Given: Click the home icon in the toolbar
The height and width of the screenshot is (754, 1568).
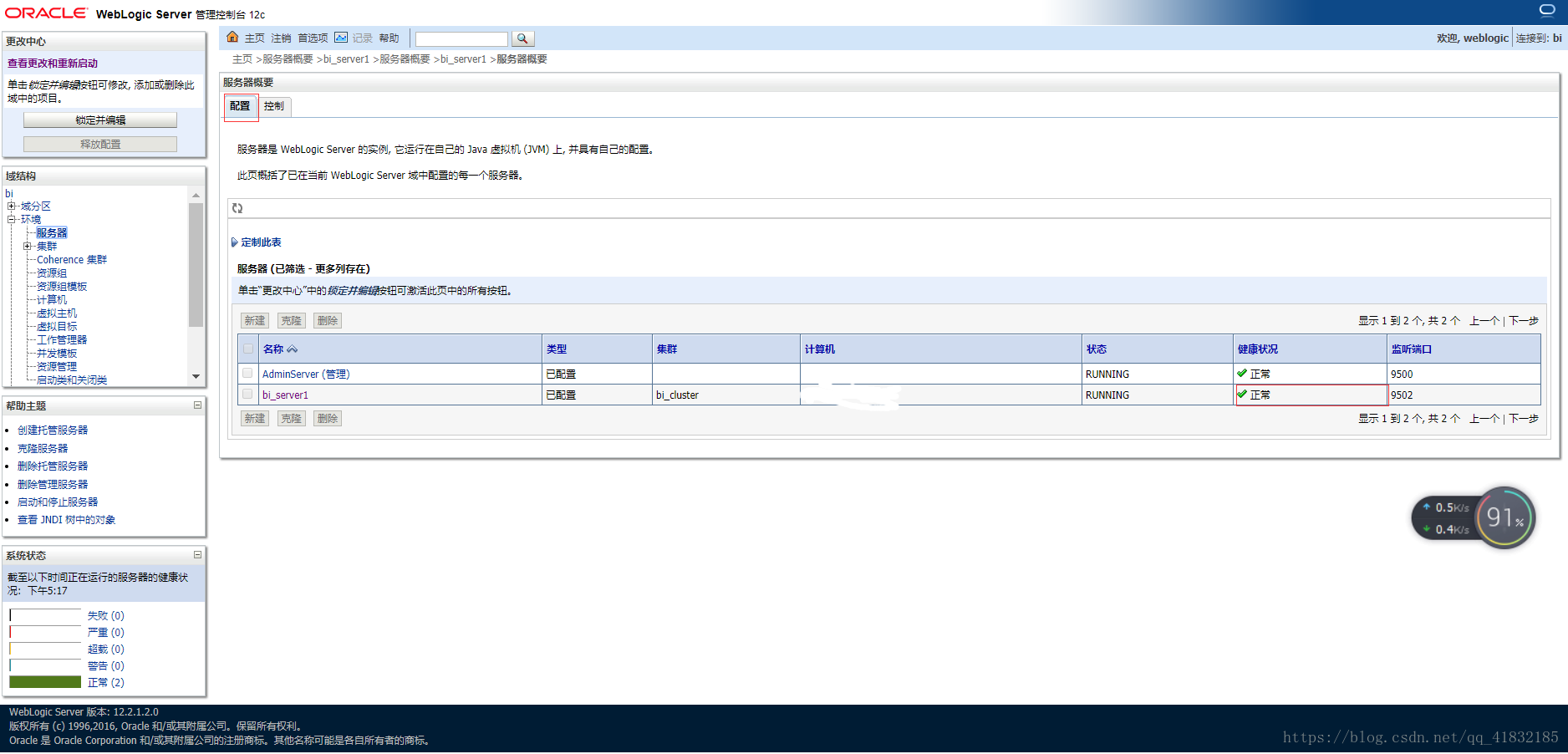Looking at the screenshot, I should click(232, 38).
